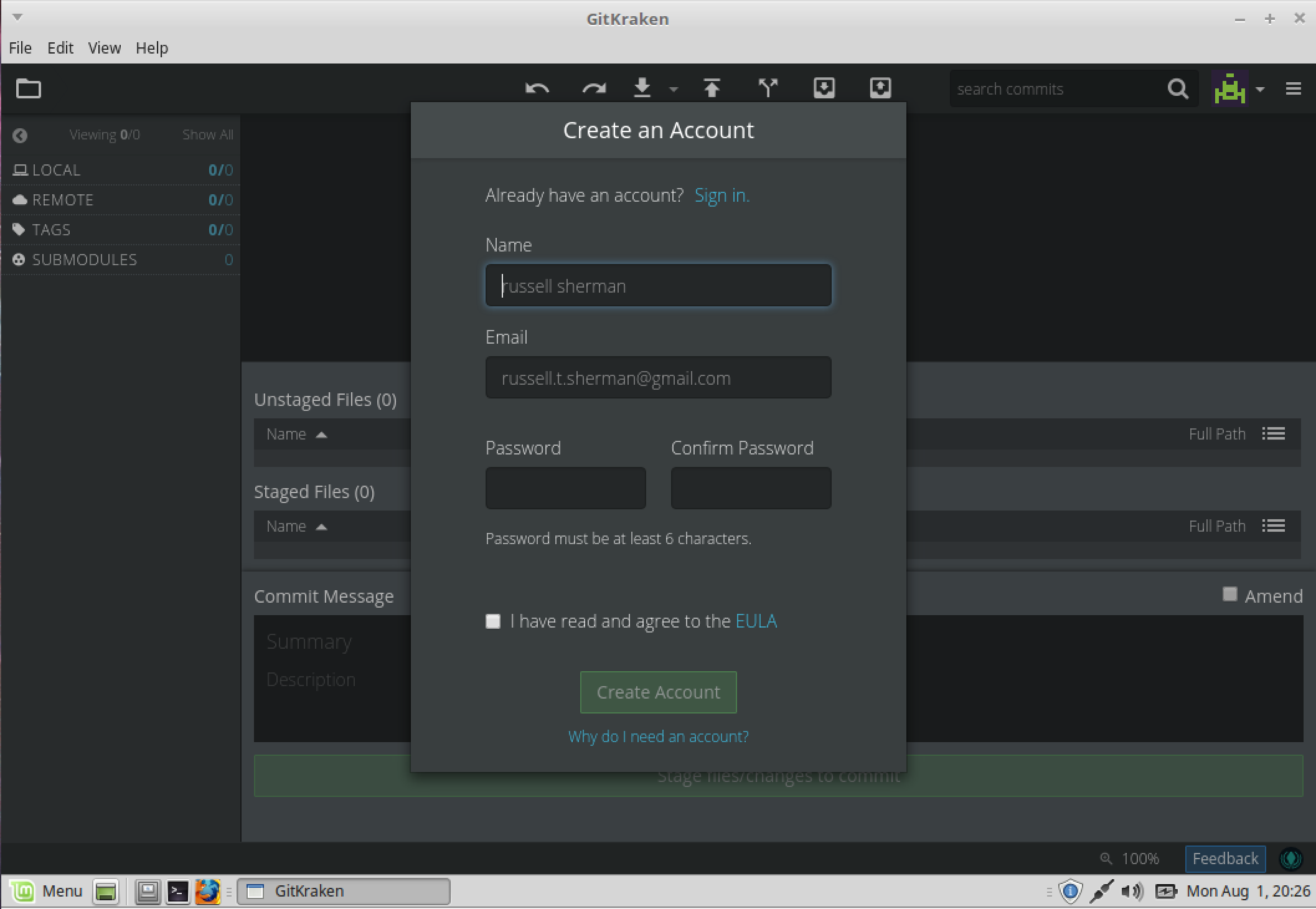Click the network connection tray icon
The height and width of the screenshot is (909, 1316).
tap(1102, 892)
